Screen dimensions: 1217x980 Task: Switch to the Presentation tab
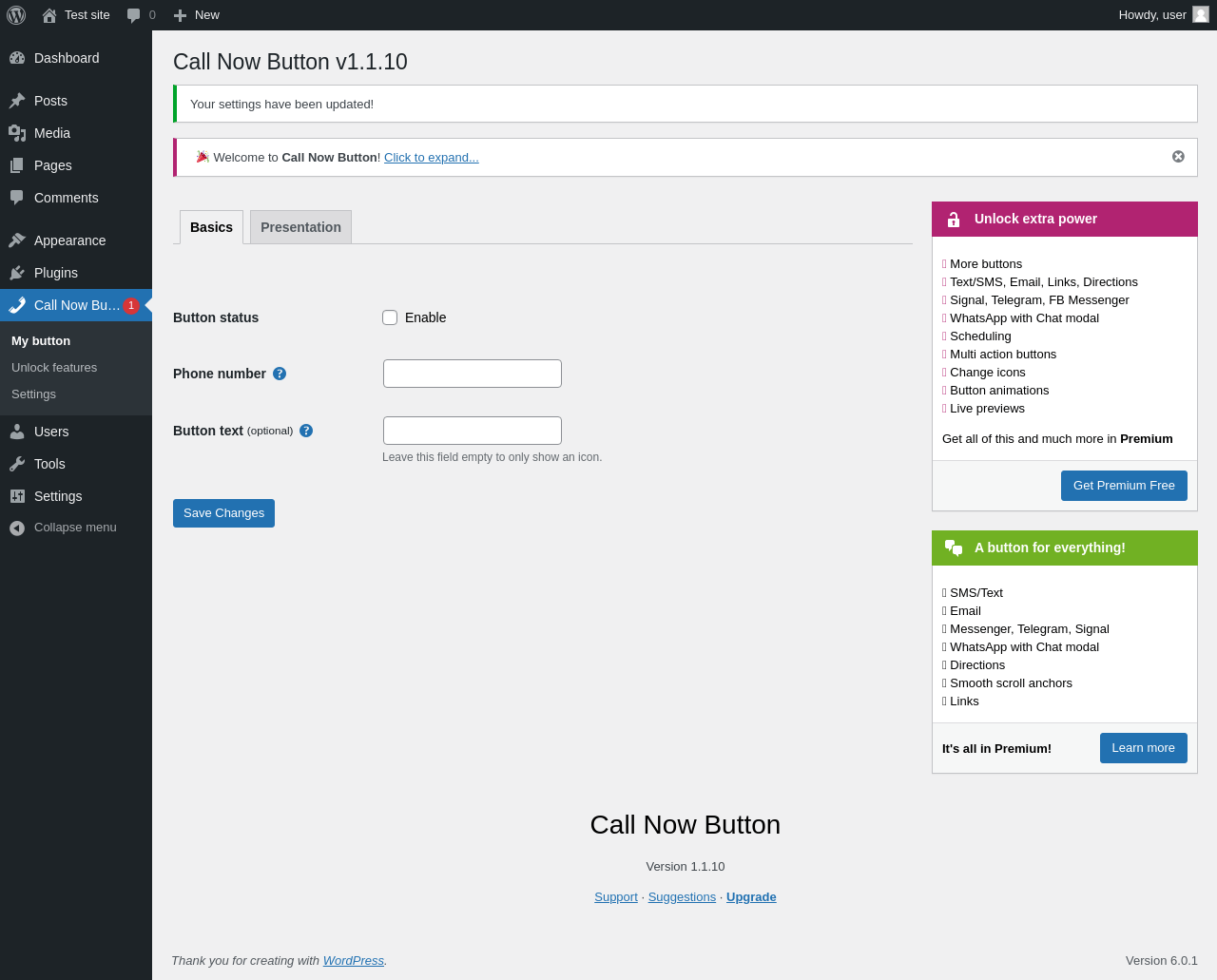pyautogui.click(x=300, y=227)
